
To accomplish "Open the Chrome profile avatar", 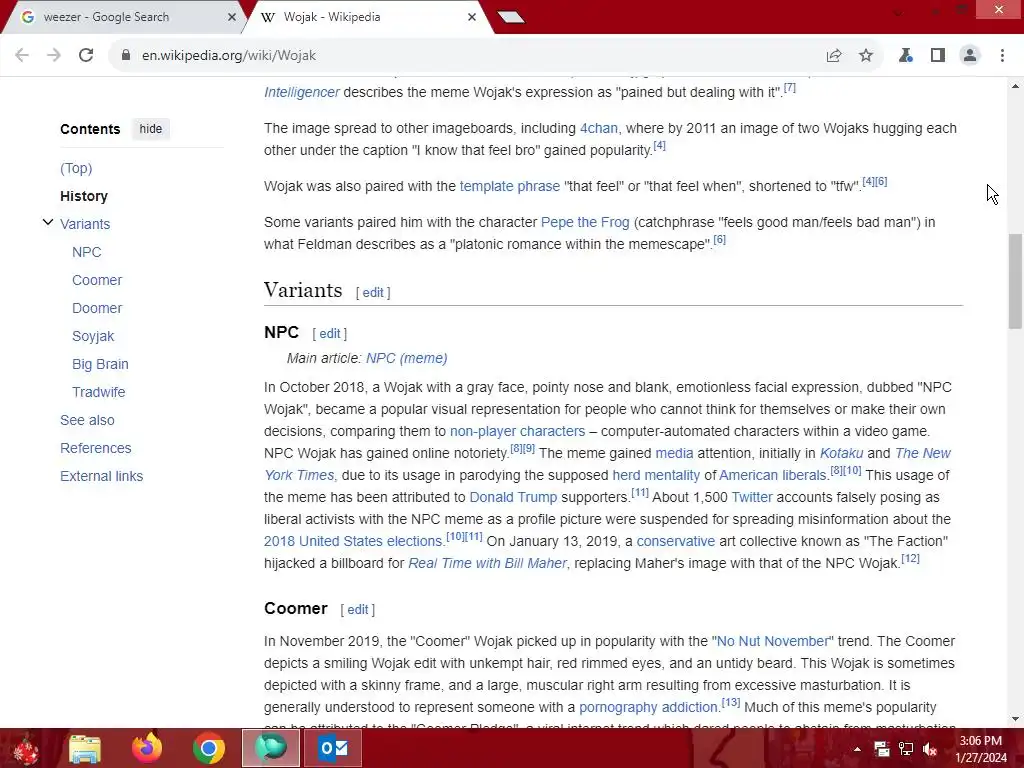I will click(x=970, y=56).
